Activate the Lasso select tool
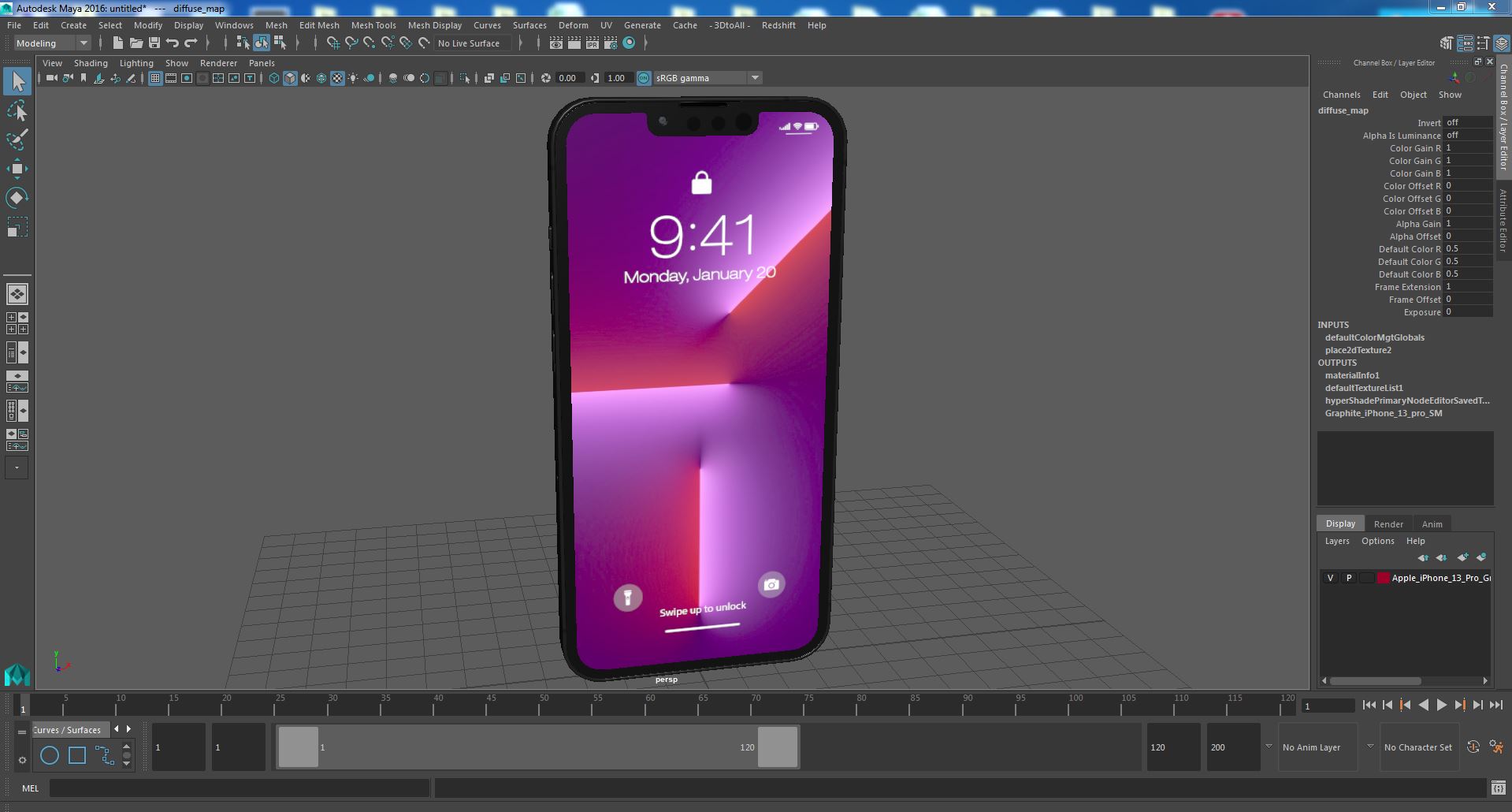Viewport: 1512px width, 812px height. click(x=17, y=110)
